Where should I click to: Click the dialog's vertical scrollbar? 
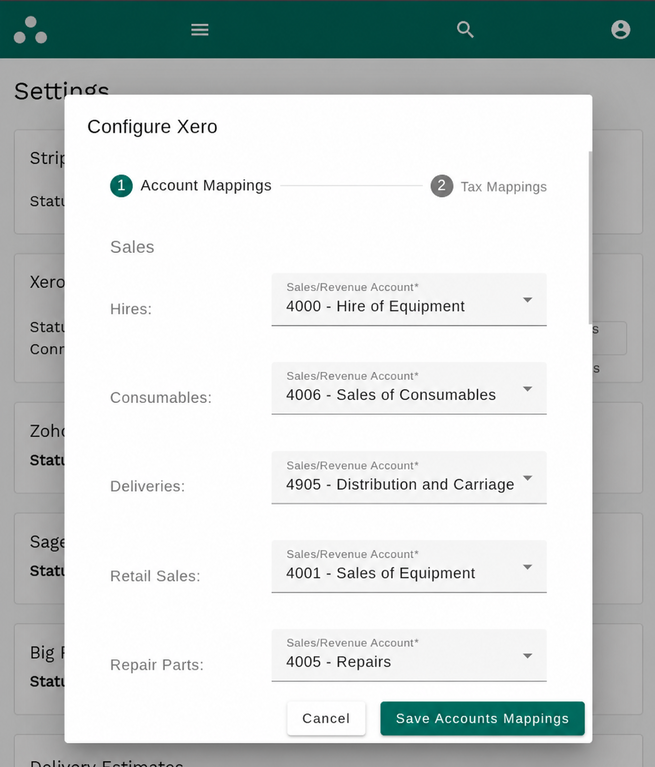coord(590,237)
